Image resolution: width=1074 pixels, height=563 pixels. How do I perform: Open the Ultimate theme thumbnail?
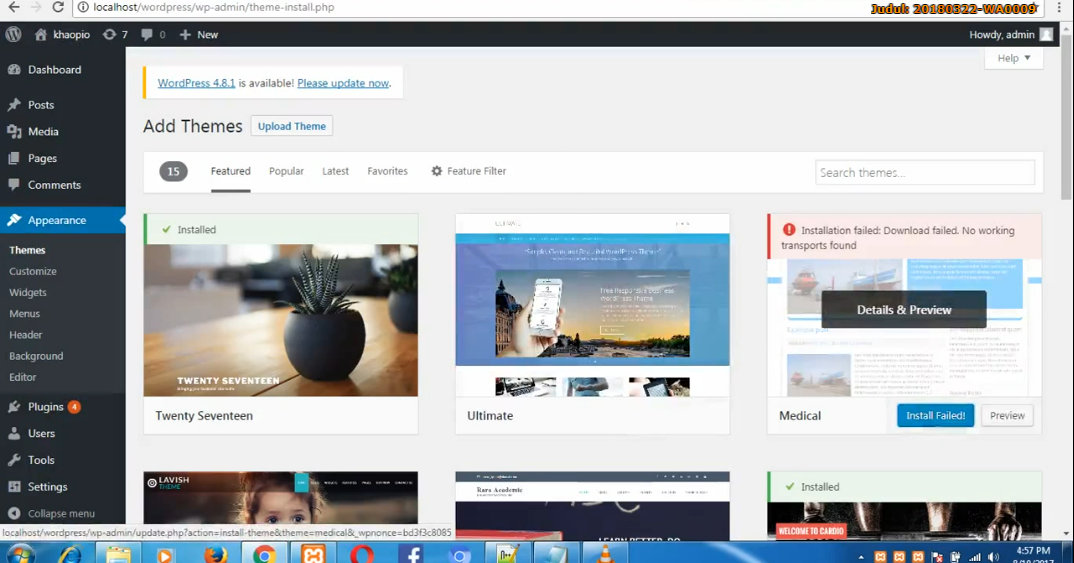click(592, 305)
